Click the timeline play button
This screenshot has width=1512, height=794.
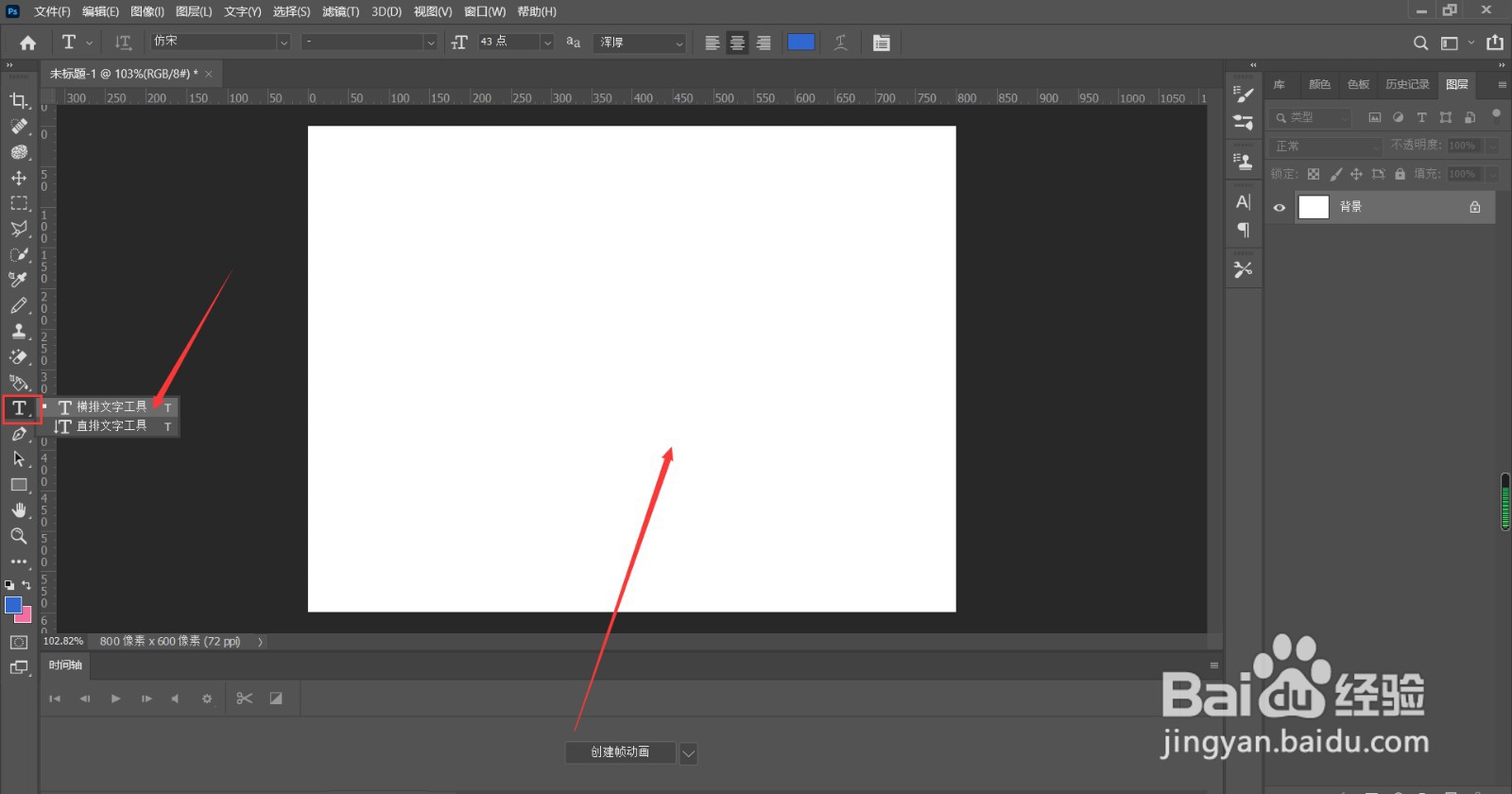tap(115, 699)
